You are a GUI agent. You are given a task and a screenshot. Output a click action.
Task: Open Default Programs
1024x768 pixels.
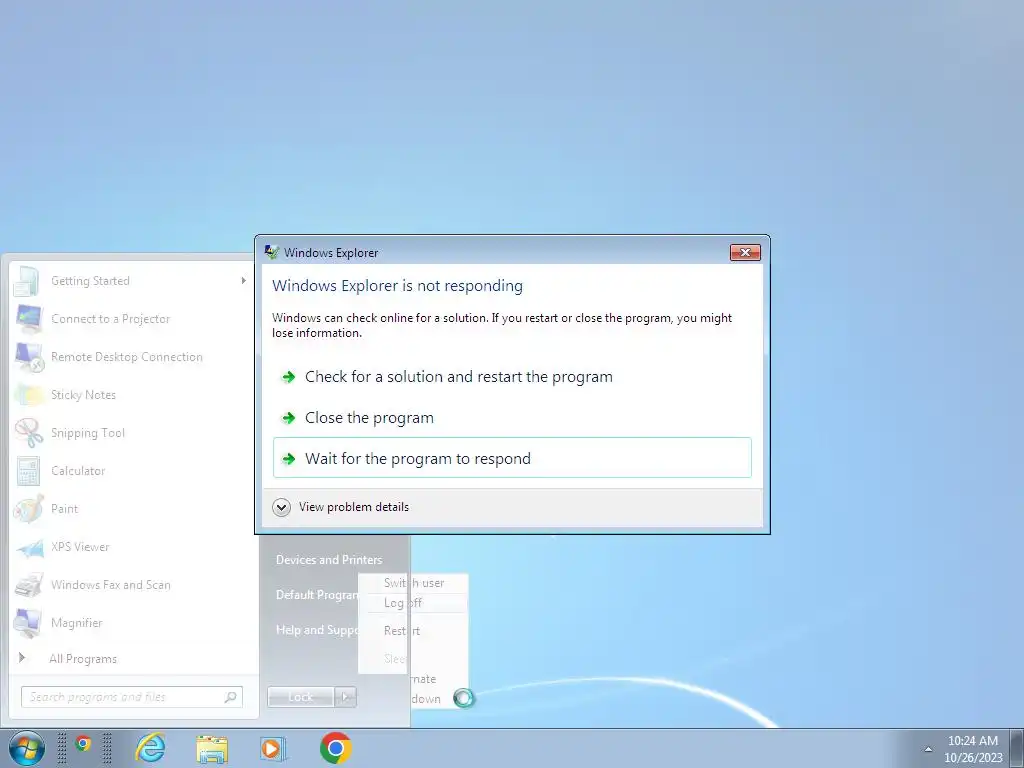tap(317, 595)
